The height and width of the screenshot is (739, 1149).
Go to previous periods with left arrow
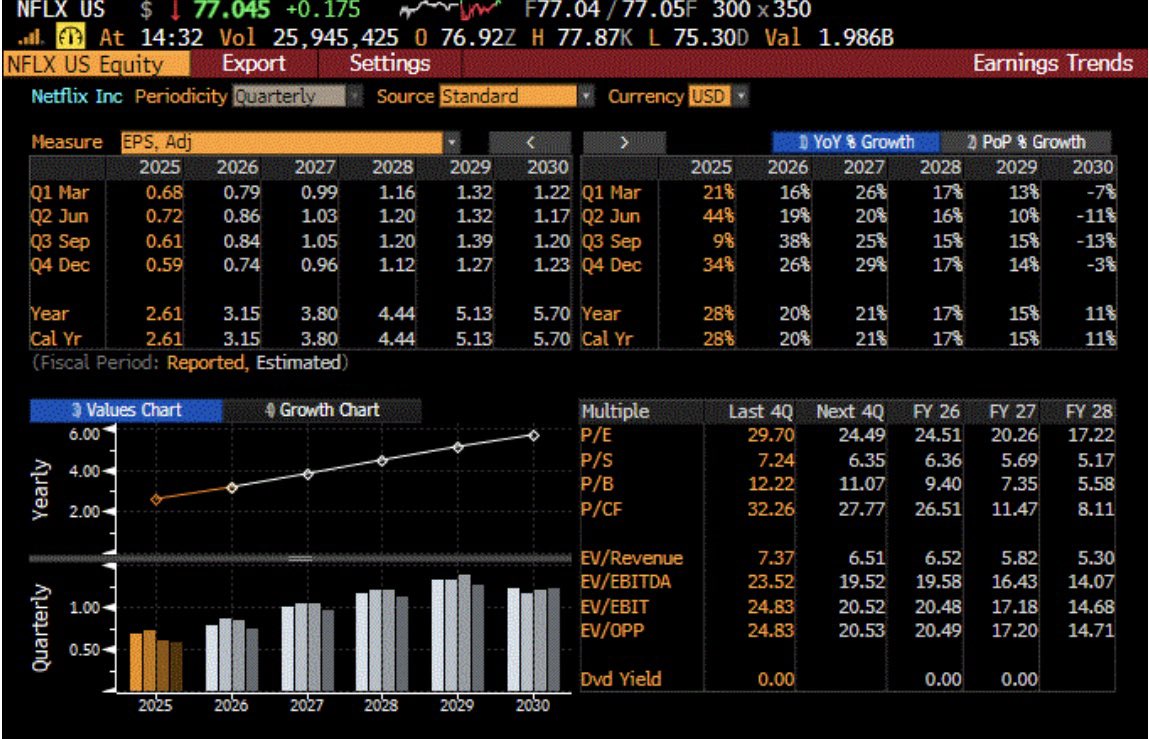(x=529, y=142)
